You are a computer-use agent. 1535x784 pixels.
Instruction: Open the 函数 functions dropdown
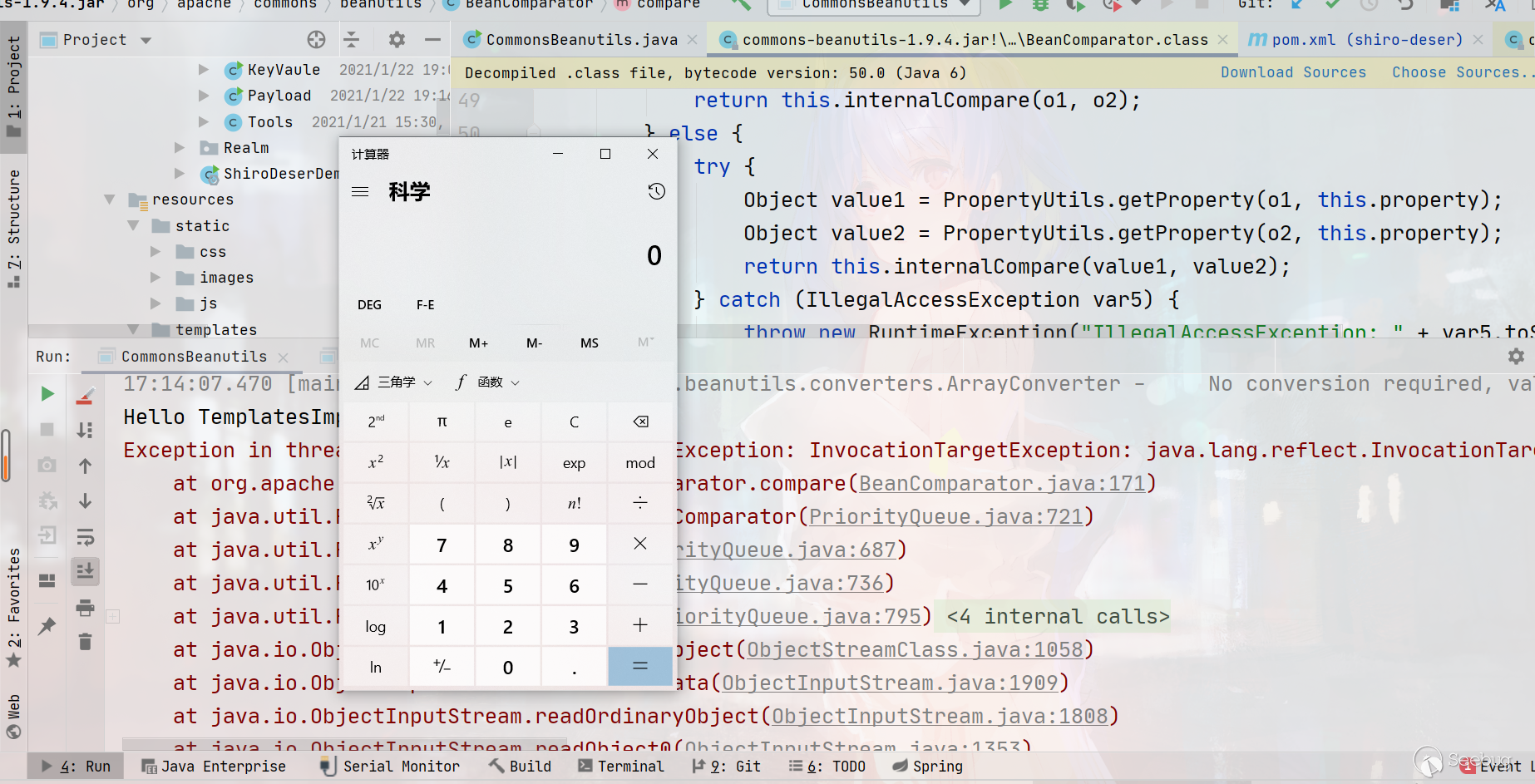click(488, 382)
